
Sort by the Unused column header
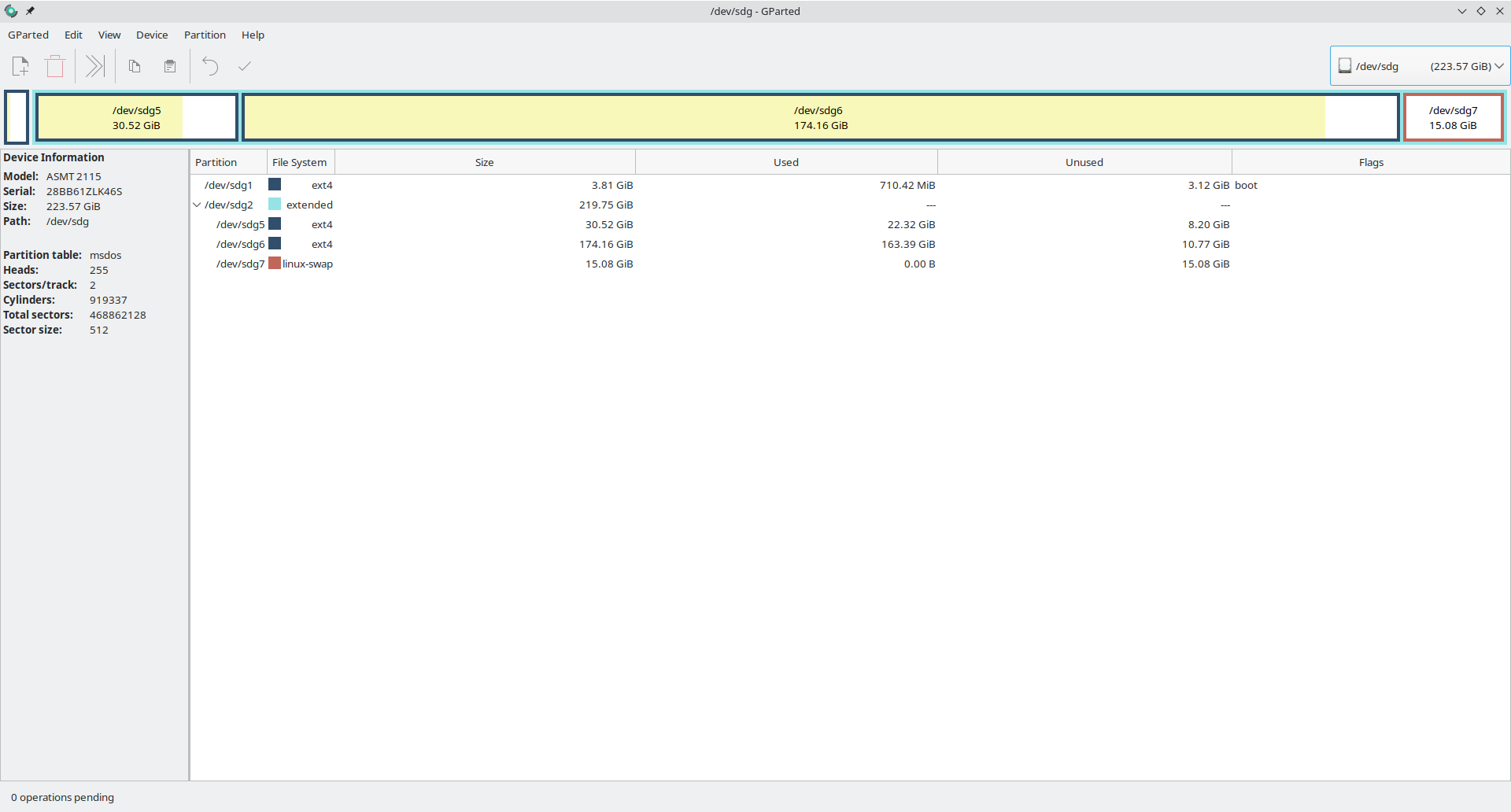pos(1084,162)
